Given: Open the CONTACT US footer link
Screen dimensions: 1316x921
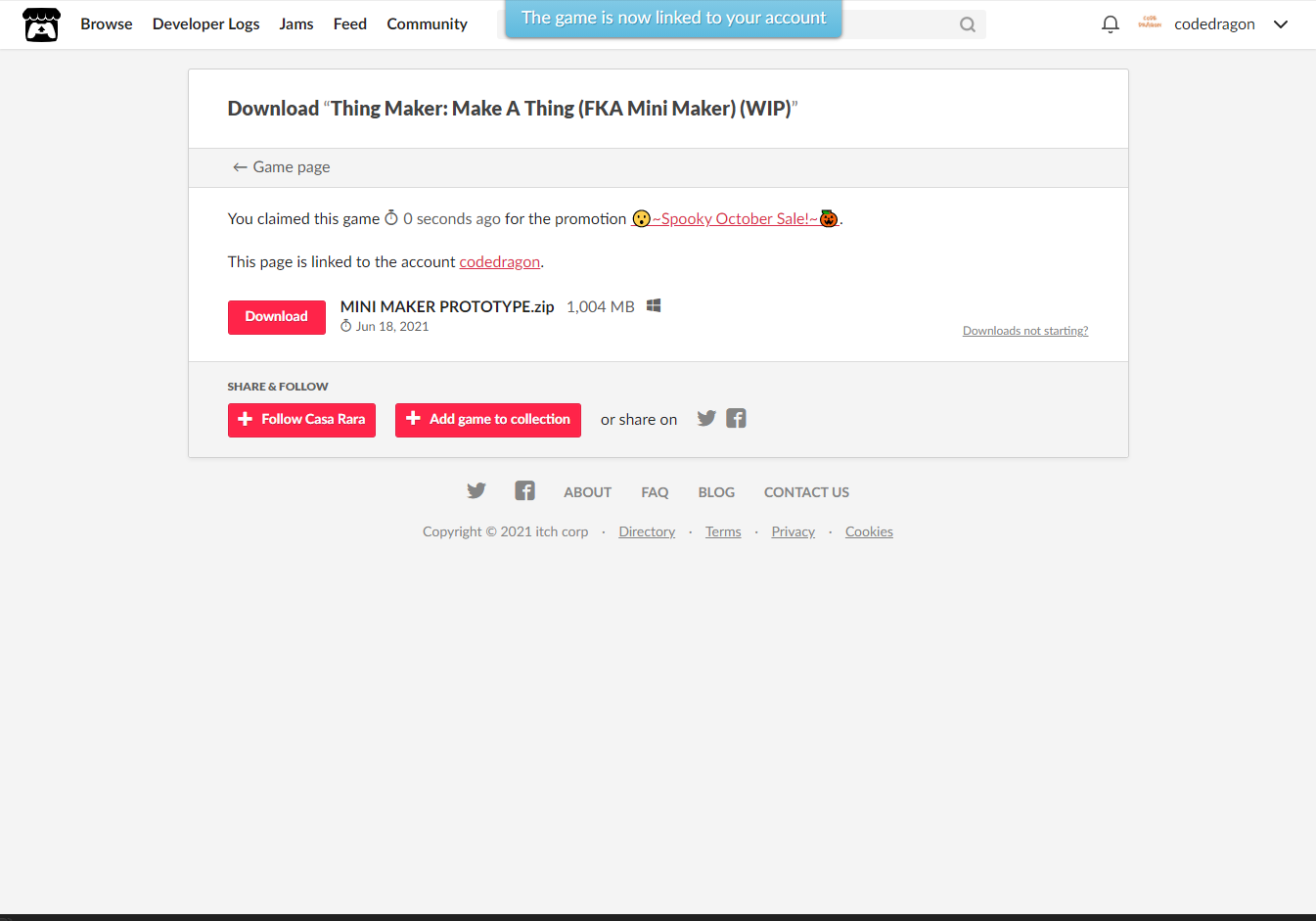Looking at the screenshot, I should (806, 492).
